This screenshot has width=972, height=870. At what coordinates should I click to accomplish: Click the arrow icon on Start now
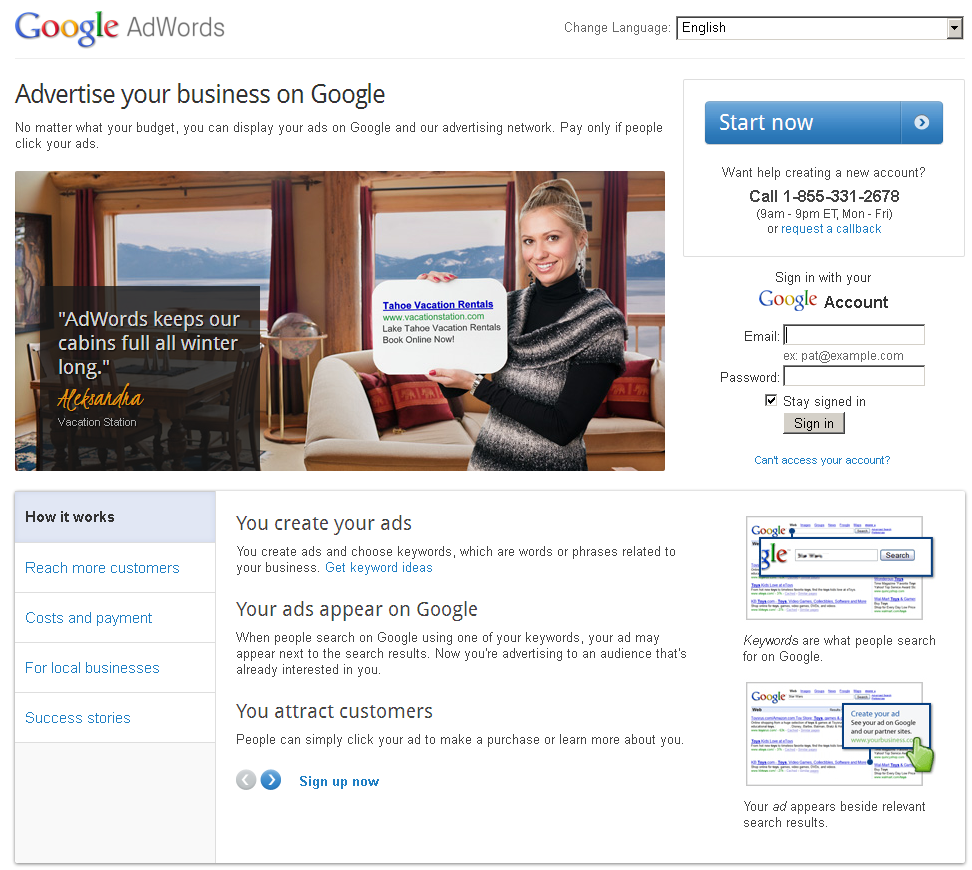point(921,123)
